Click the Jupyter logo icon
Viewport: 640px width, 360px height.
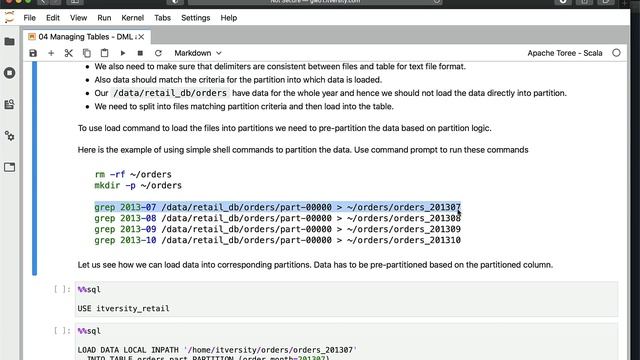[9, 18]
